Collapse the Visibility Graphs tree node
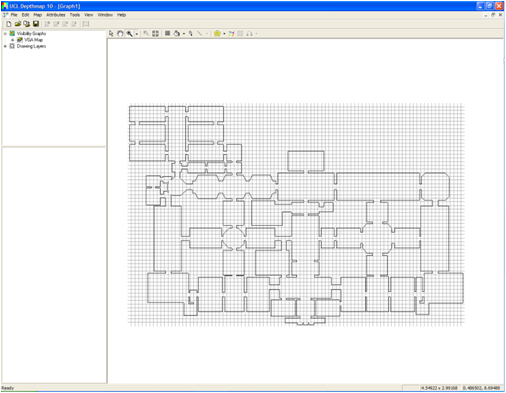The image size is (506, 393). point(5,33)
